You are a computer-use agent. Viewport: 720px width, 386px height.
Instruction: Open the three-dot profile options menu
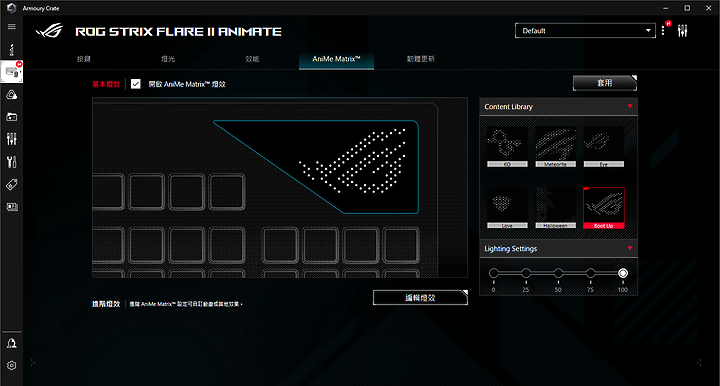tap(663, 31)
